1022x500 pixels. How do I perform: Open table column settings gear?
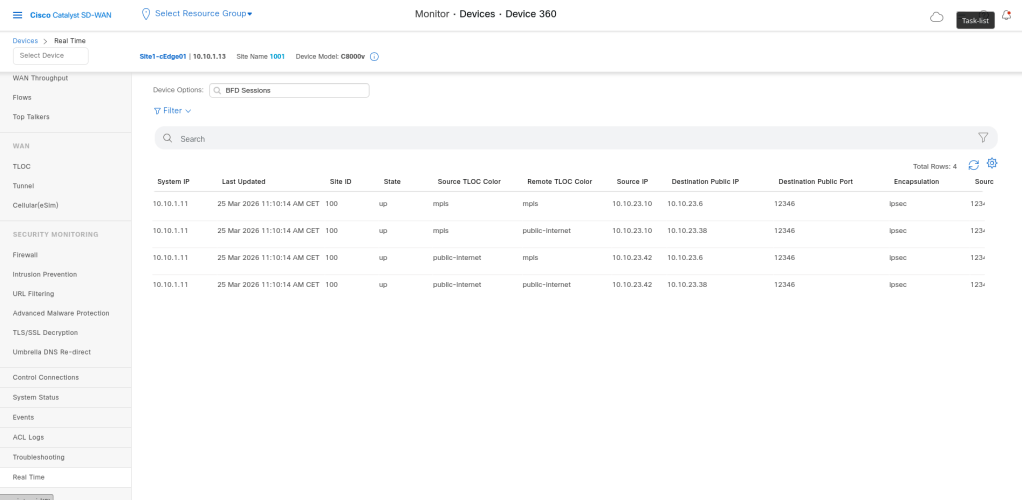tap(992, 164)
